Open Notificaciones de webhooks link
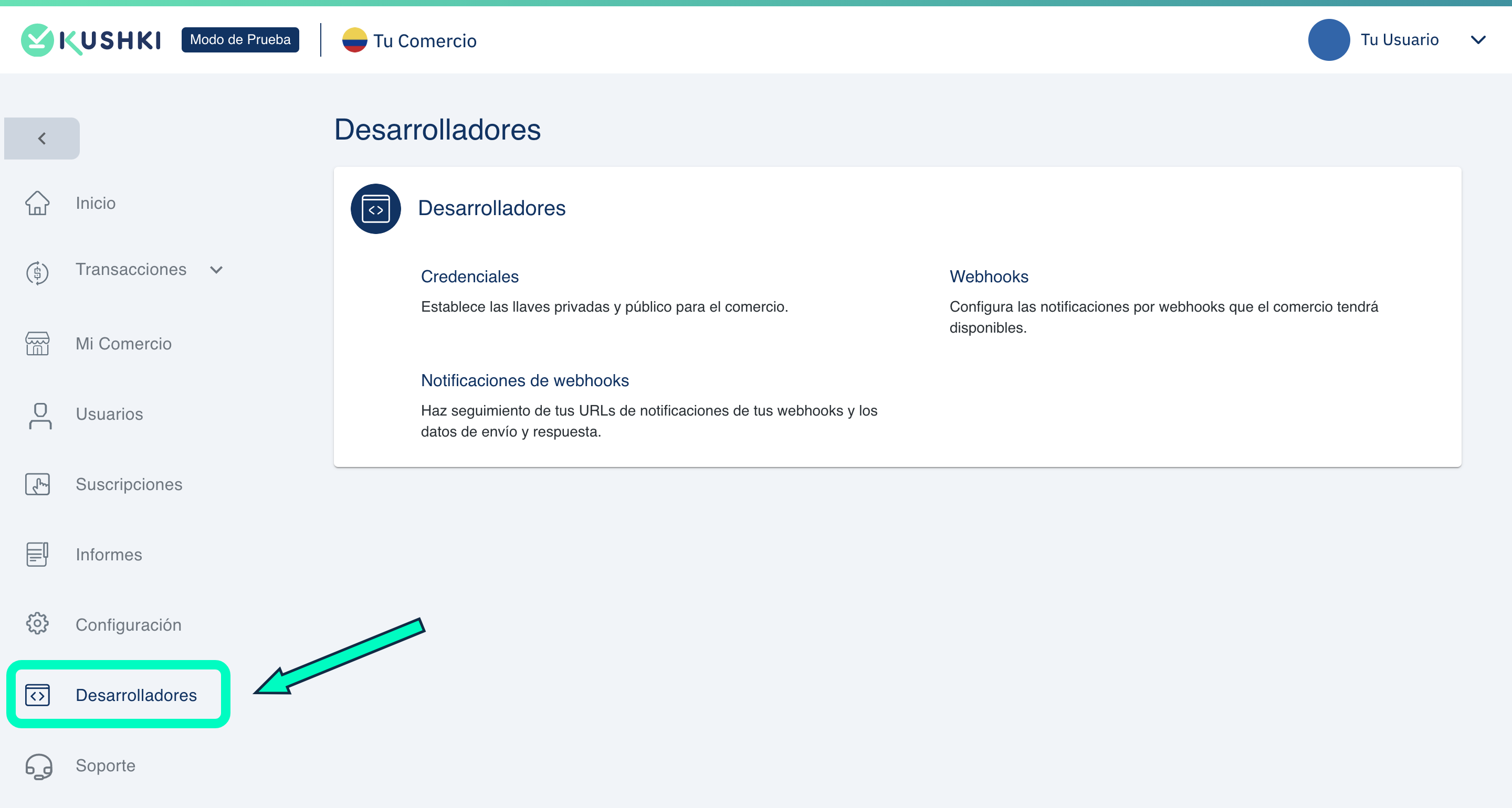This screenshot has height=808, width=1512. (x=525, y=380)
